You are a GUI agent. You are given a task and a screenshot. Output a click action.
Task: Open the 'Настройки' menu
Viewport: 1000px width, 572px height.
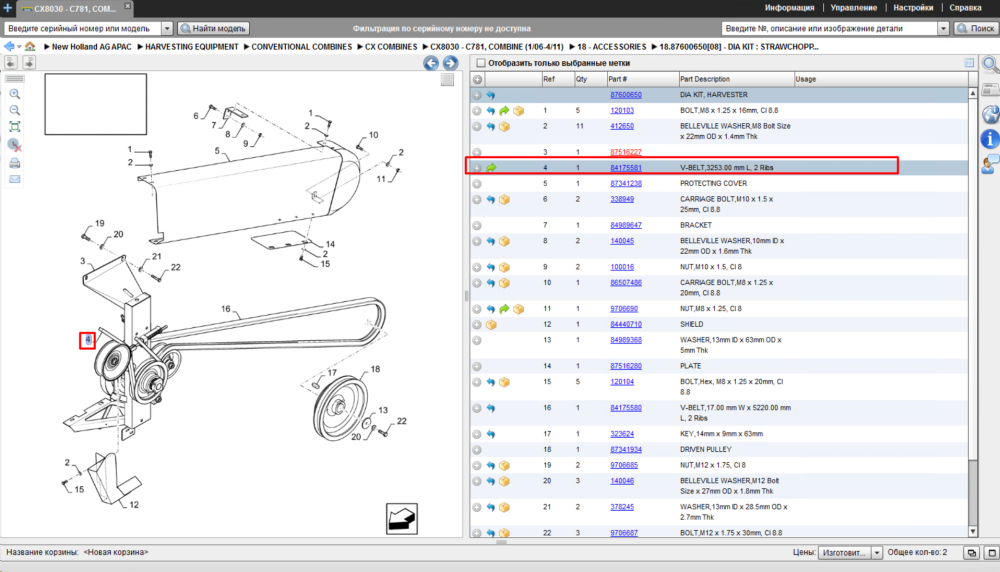[x=913, y=8]
